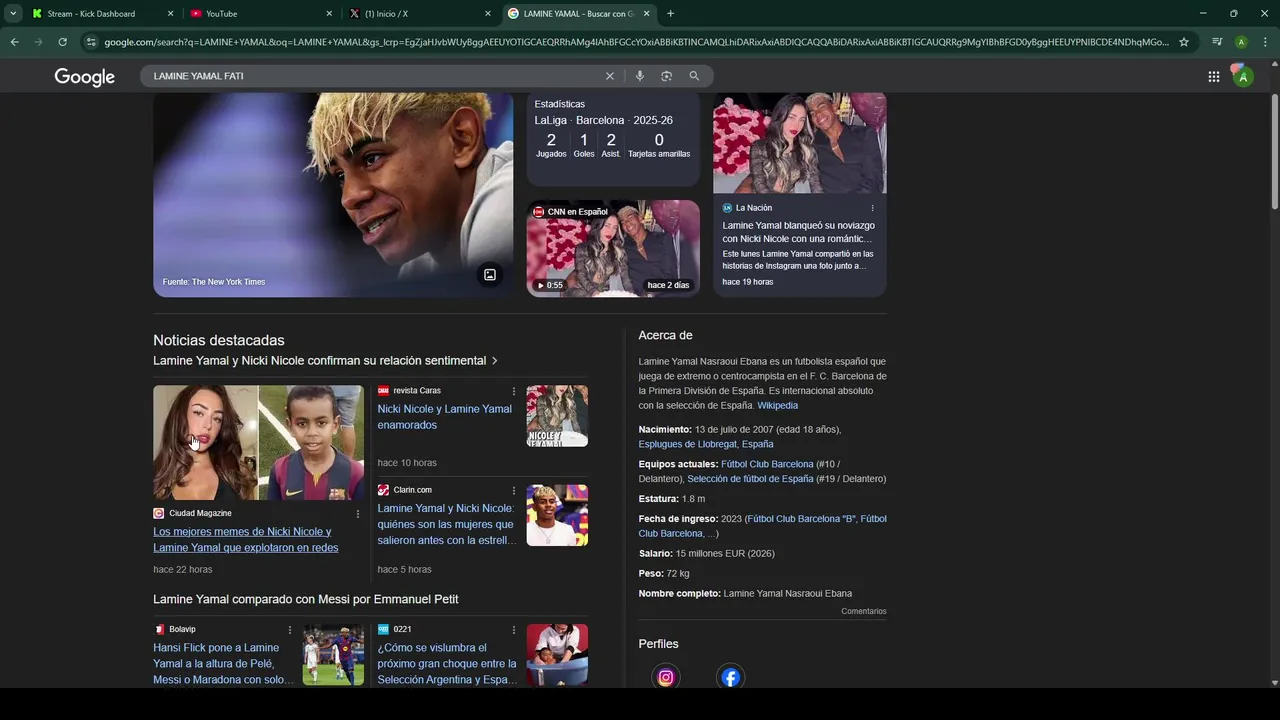
Task: Click Clarin.com article thumbnail
Action: pyautogui.click(x=557, y=515)
